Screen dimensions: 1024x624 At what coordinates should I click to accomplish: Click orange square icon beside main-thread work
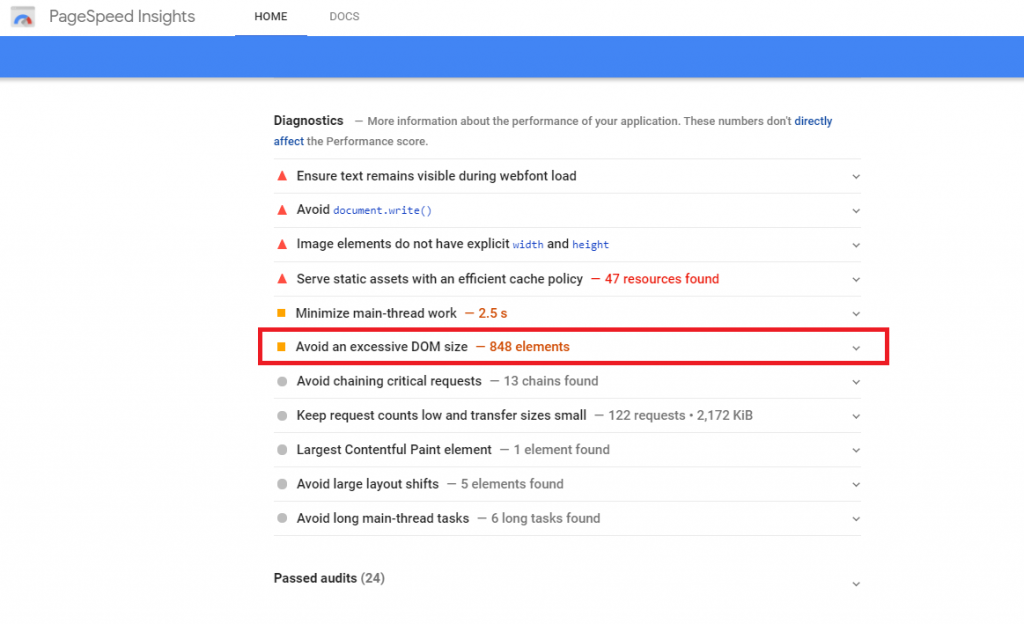282,313
